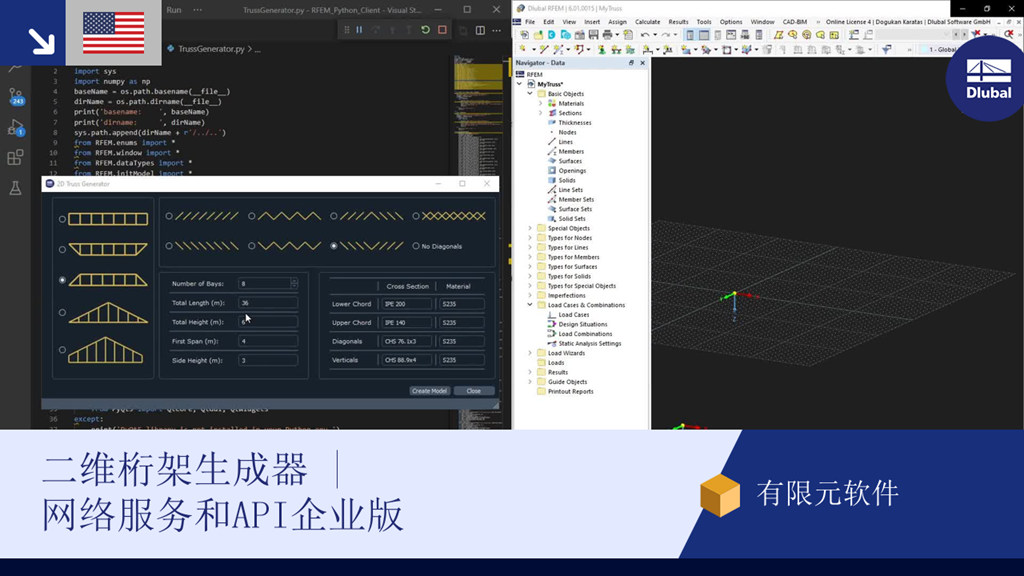Click the Create Model button
Screen dimensions: 1024x576
point(429,391)
